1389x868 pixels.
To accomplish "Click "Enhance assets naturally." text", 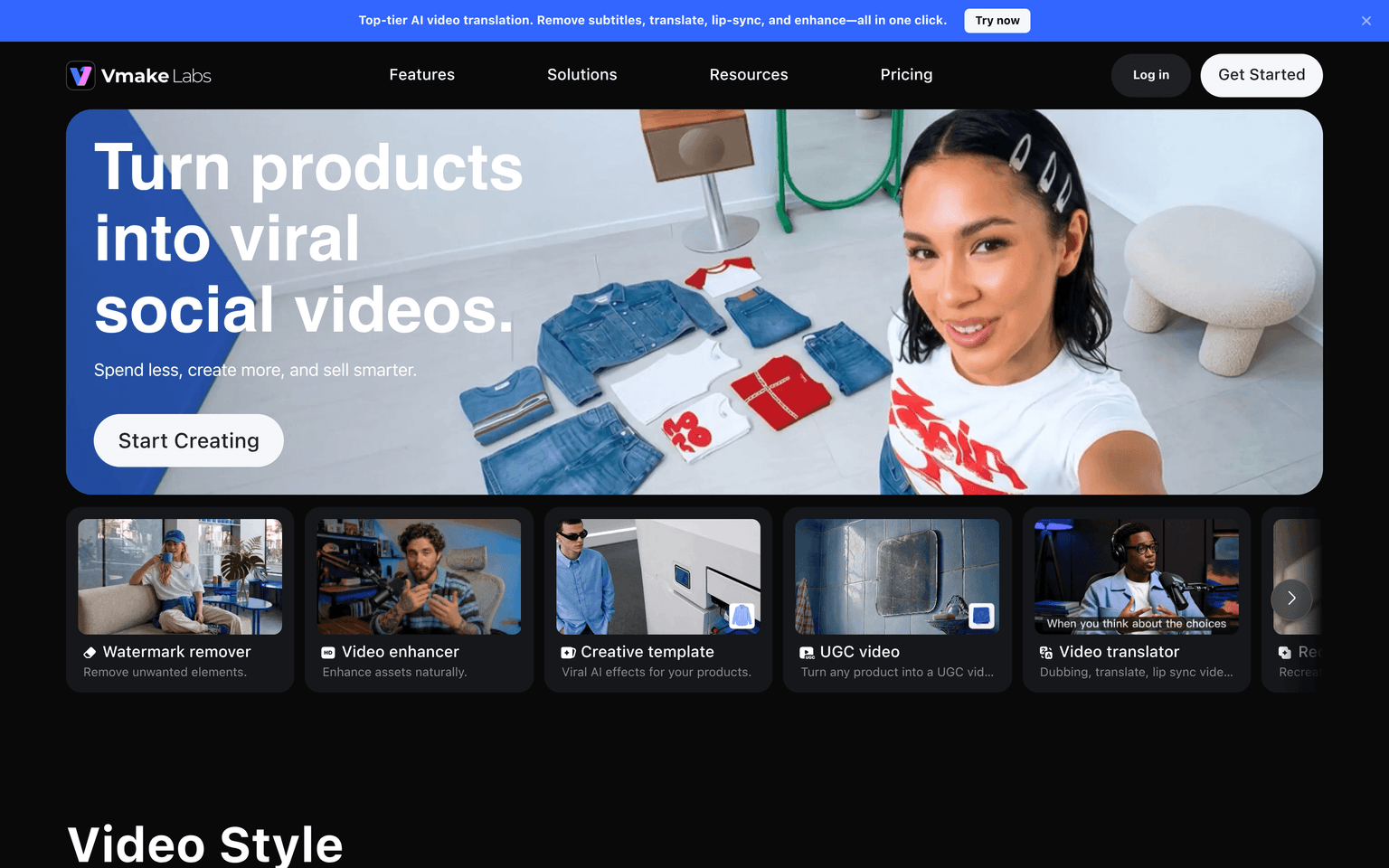I will click(x=394, y=672).
